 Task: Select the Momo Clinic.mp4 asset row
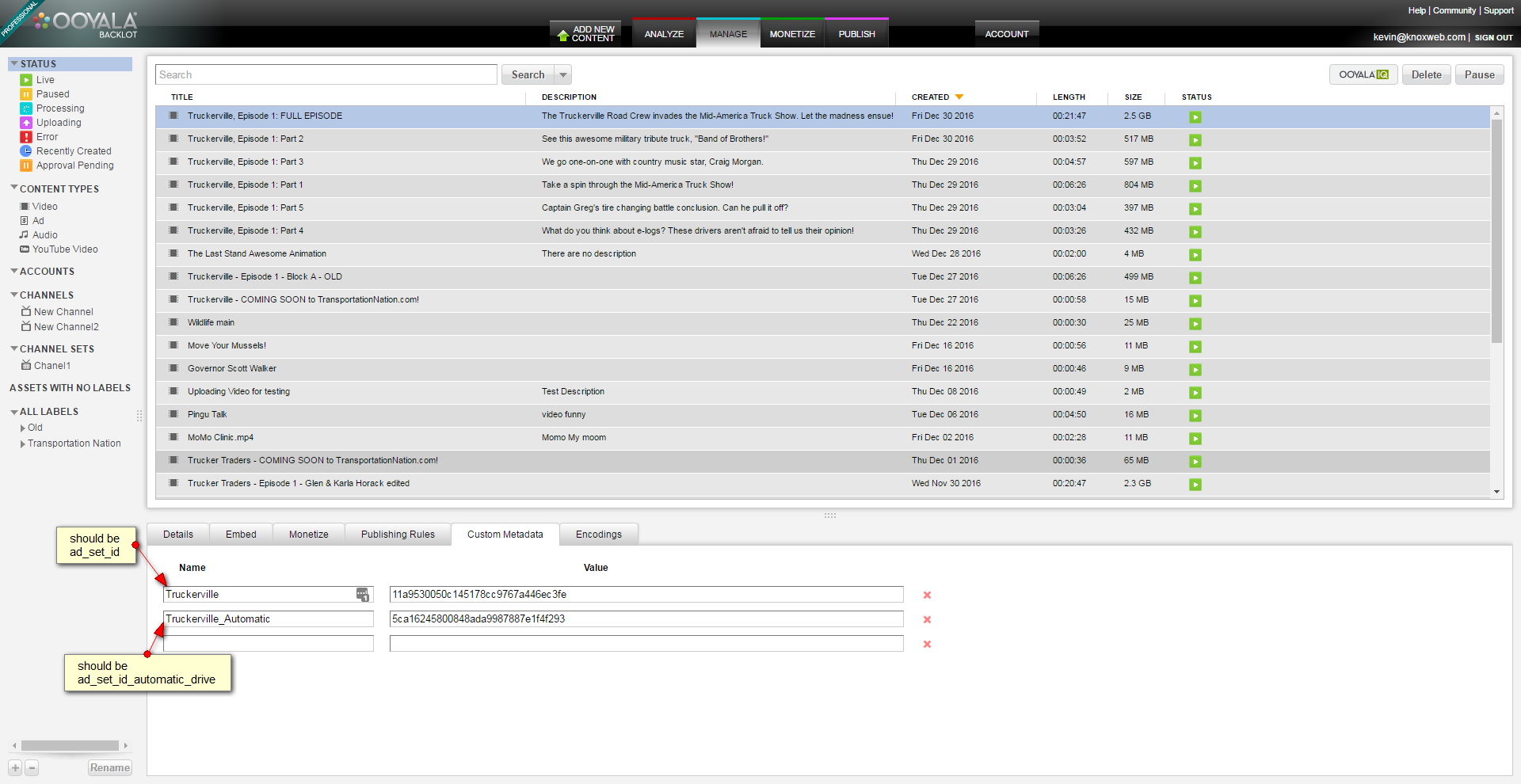click(822, 438)
